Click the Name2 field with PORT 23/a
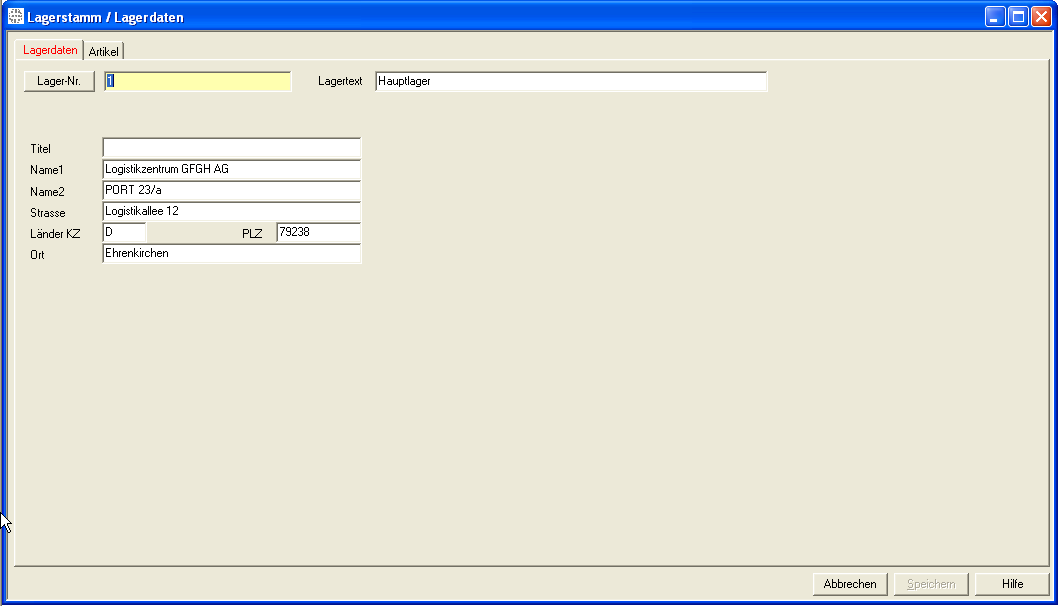This screenshot has width=1058, height=606. pos(231,190)
